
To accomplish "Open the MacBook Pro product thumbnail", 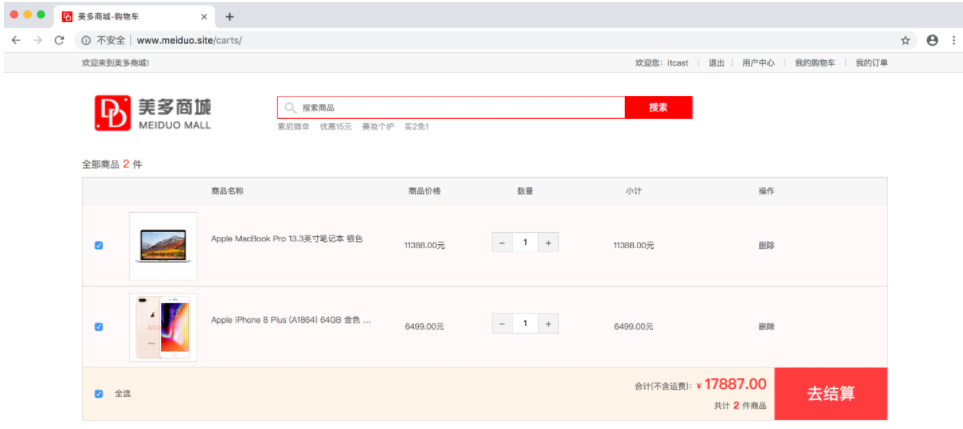I will click(163, 246).
